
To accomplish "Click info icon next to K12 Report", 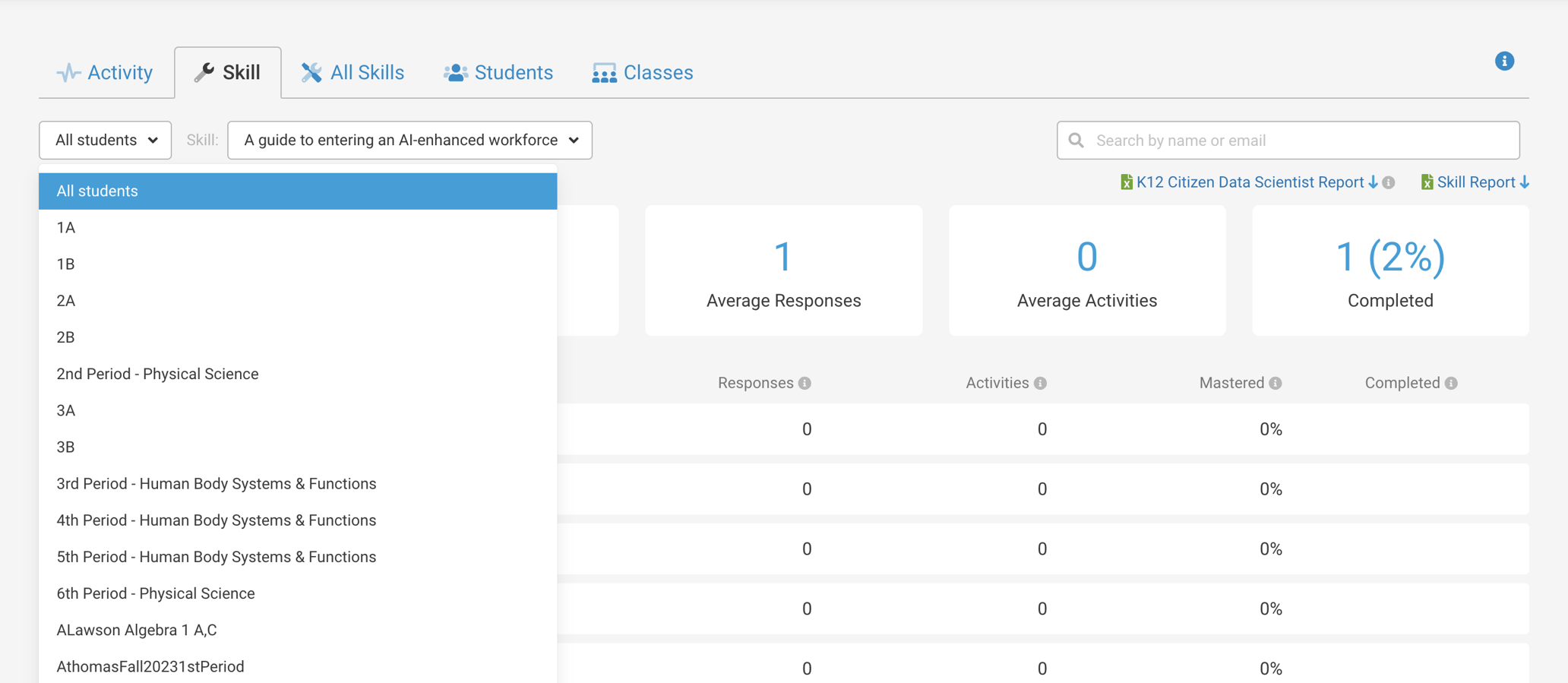I will tap(1389, 183).
